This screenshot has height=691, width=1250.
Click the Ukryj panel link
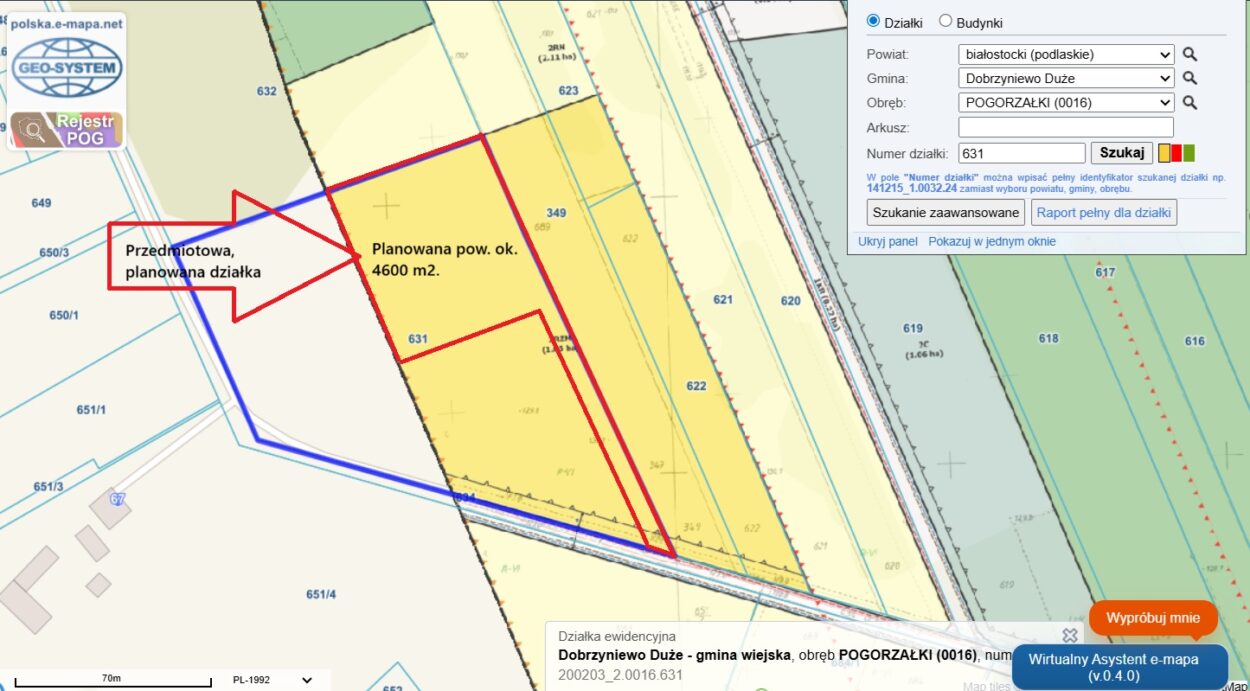point(888,242)
